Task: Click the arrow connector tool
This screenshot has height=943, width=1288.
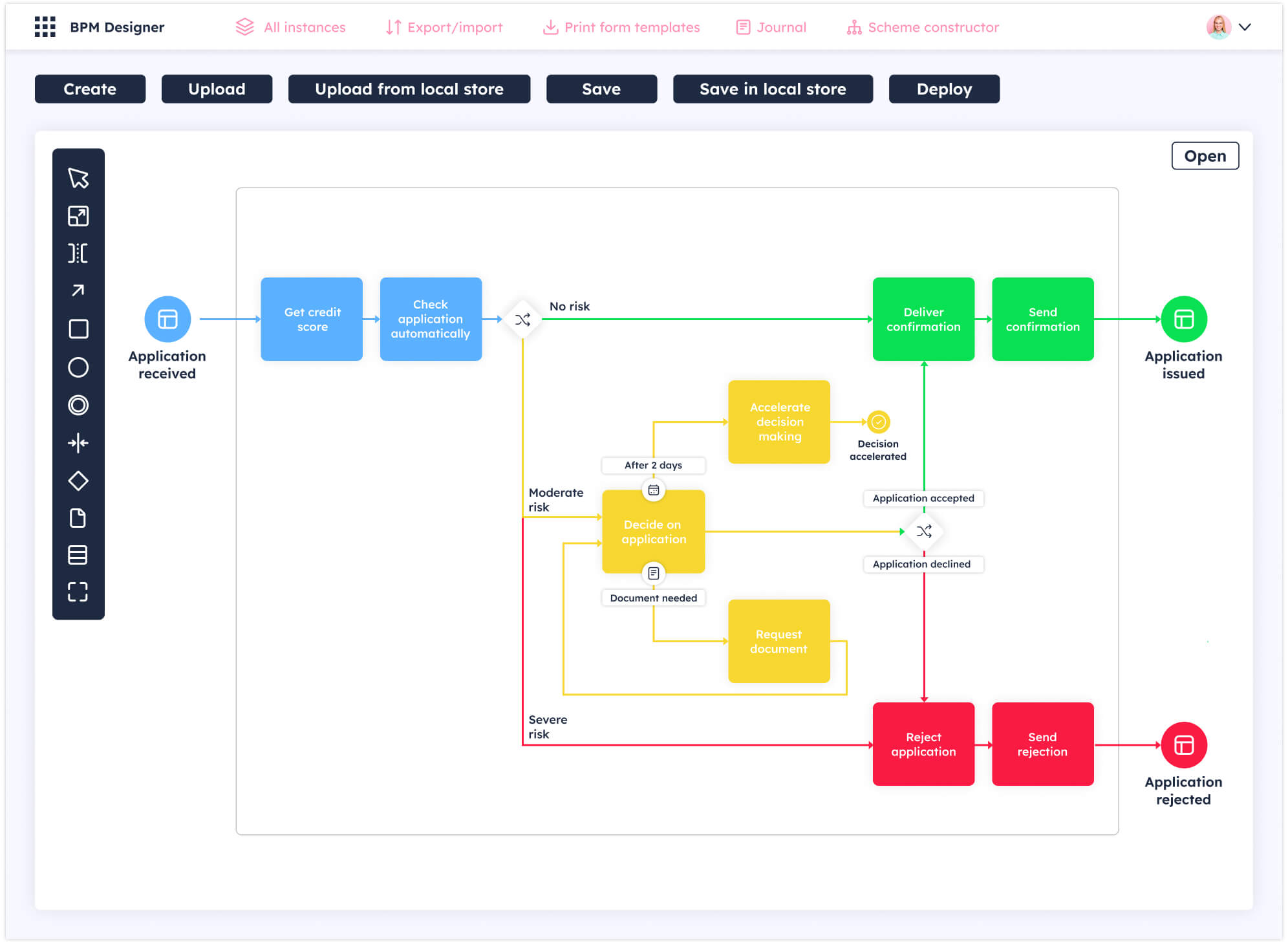Action: click(78, 291)
